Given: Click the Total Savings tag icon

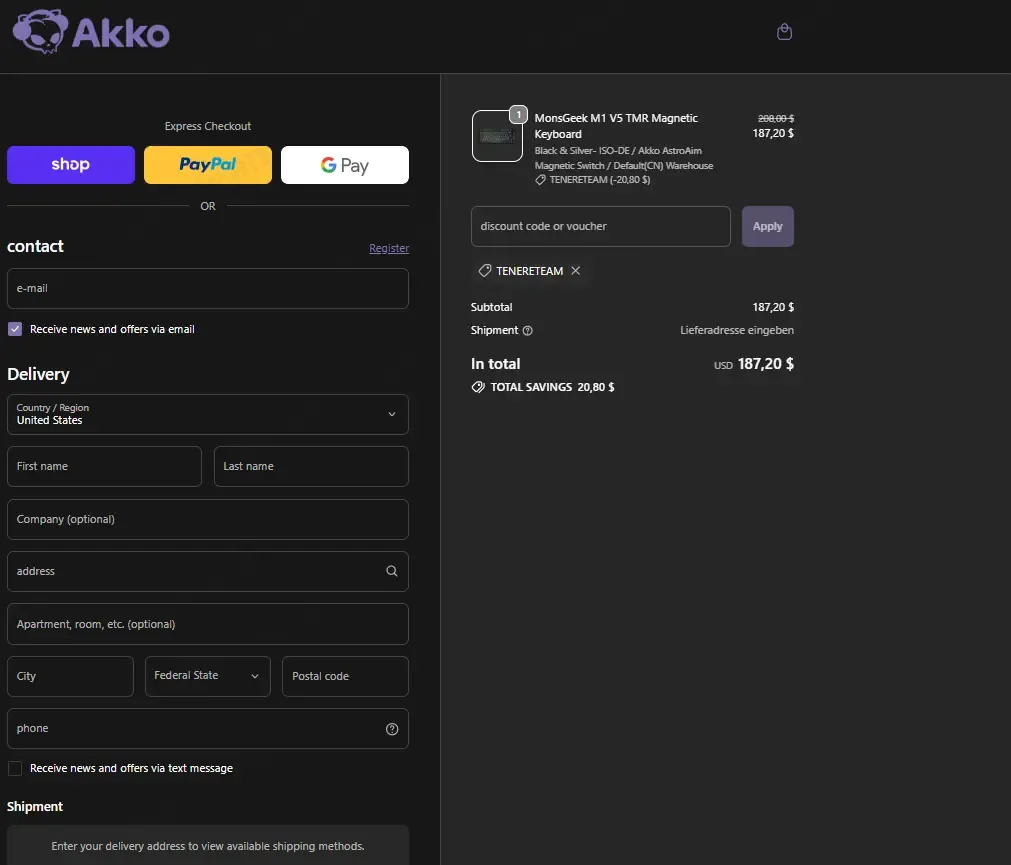Looking at the screenshot, I should pyautogui.click(x=478, y=387).
